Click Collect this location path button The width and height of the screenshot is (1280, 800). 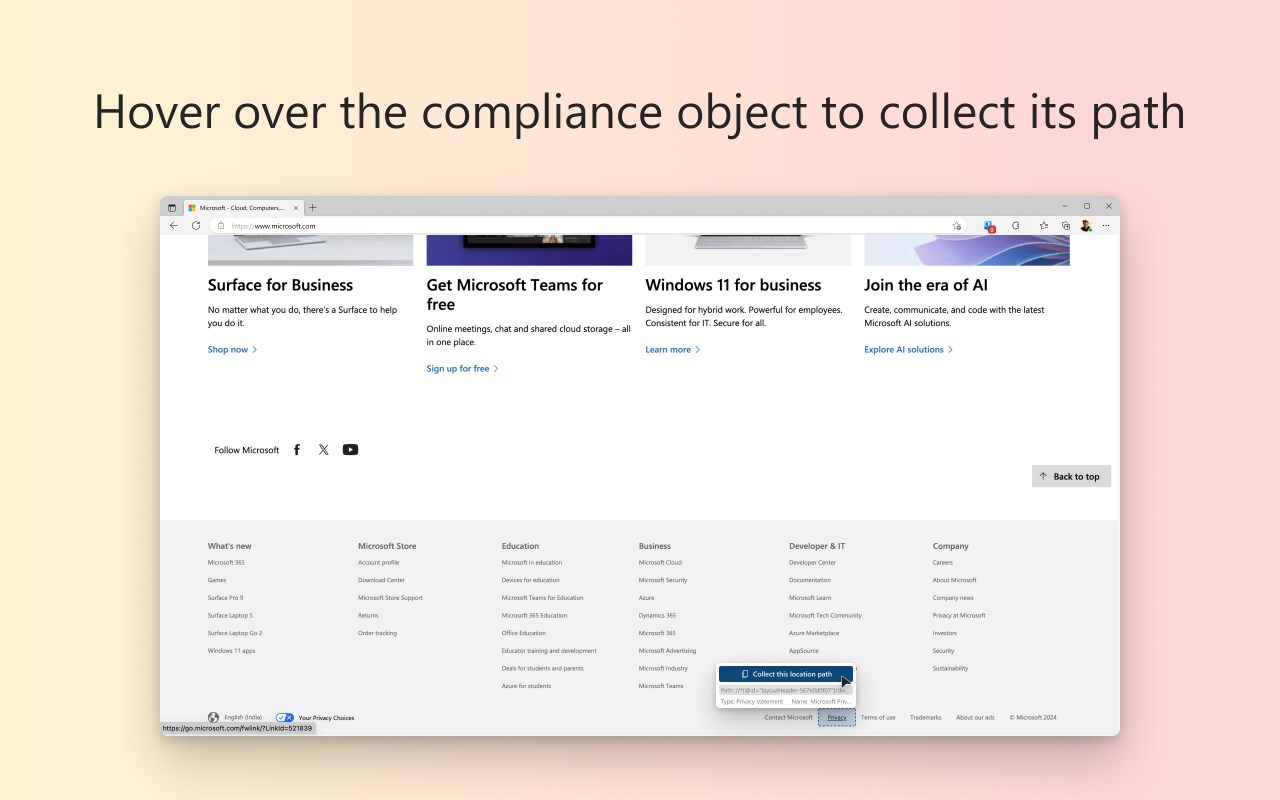(786, 674)
